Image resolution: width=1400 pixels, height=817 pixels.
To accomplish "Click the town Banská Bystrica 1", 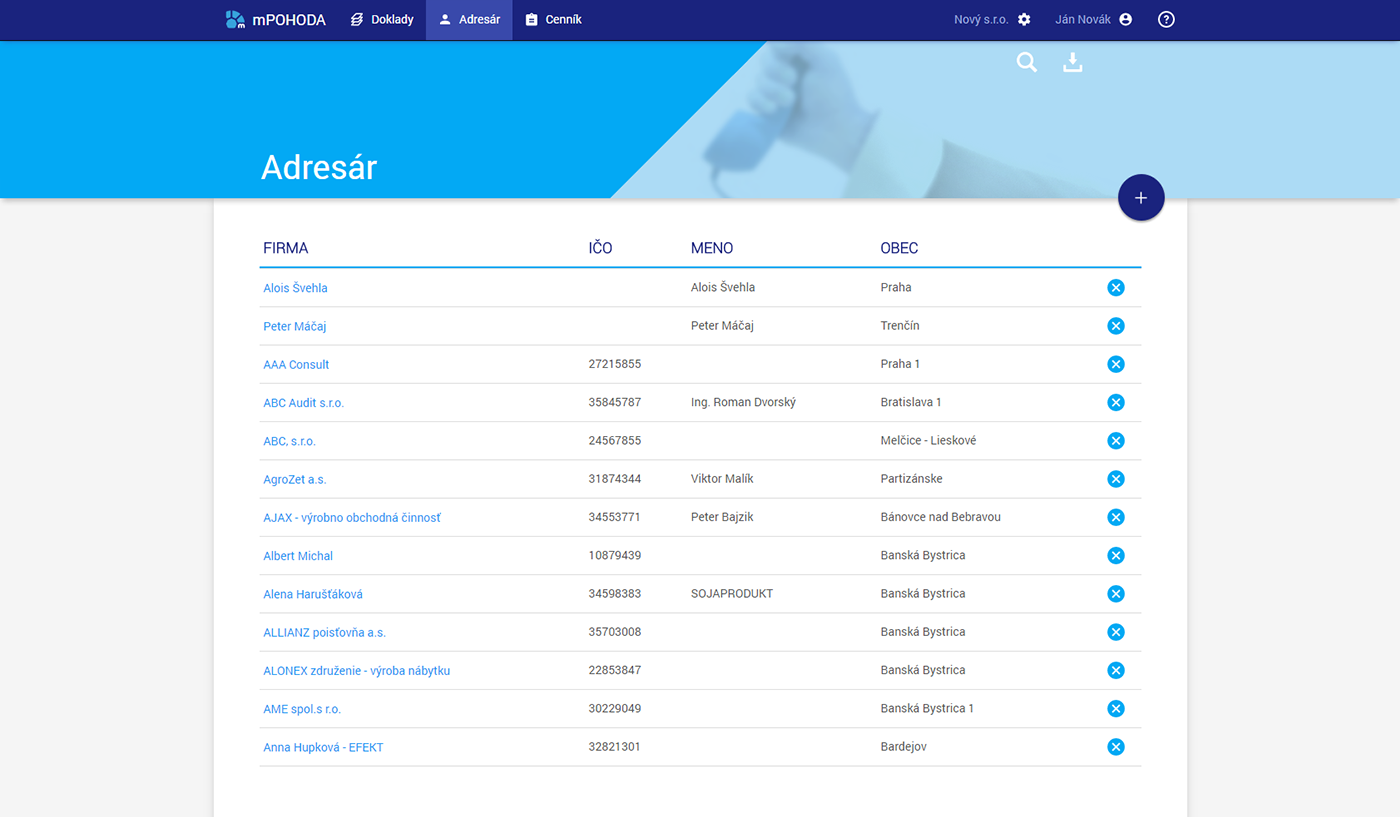I will coord(927,709).
